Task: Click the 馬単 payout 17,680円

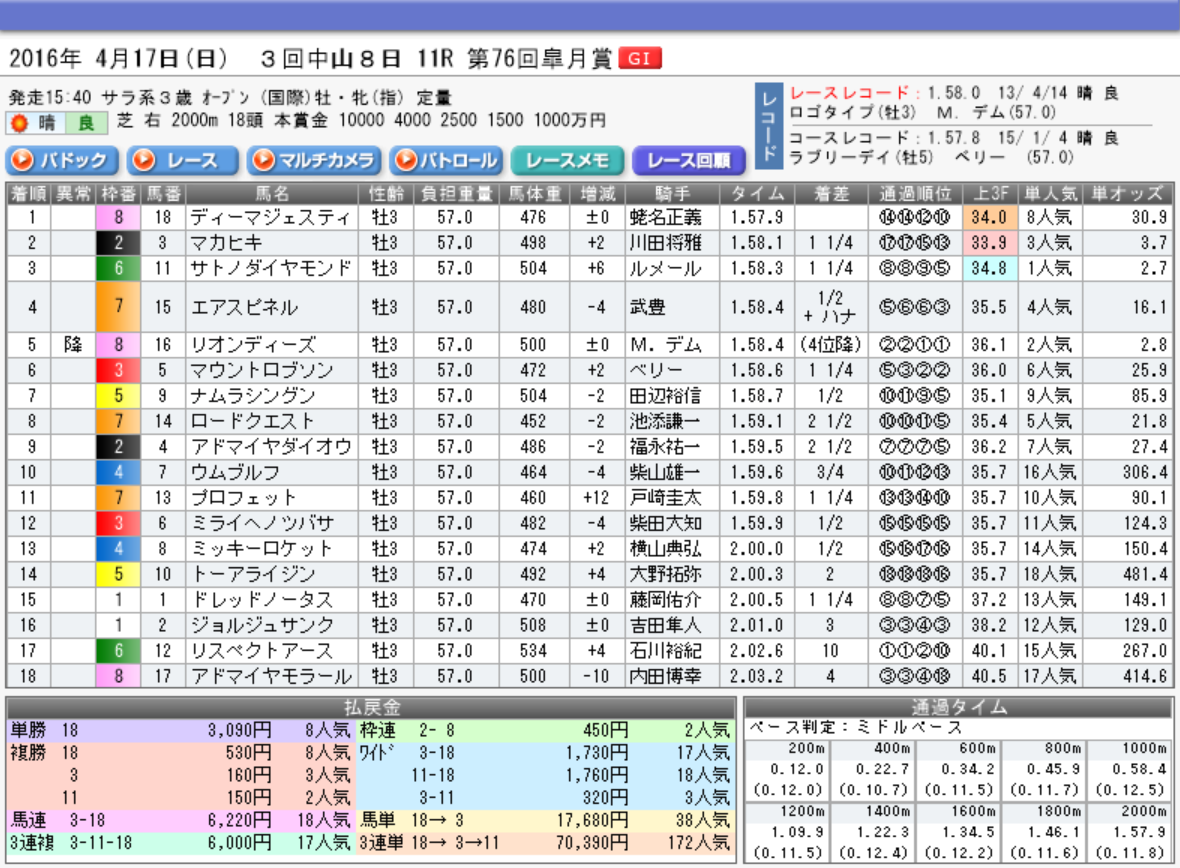Action: pos(592,821)
